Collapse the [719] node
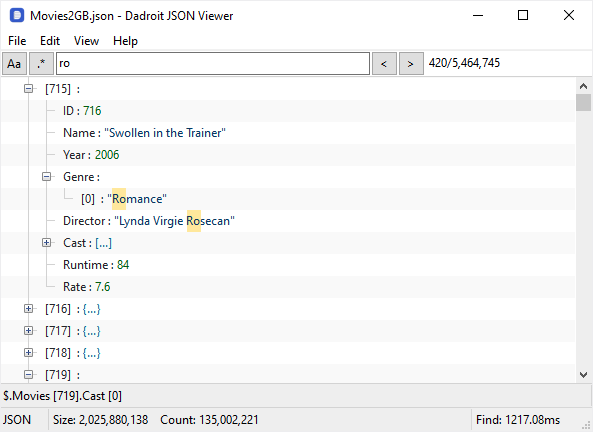 [28, 375]
